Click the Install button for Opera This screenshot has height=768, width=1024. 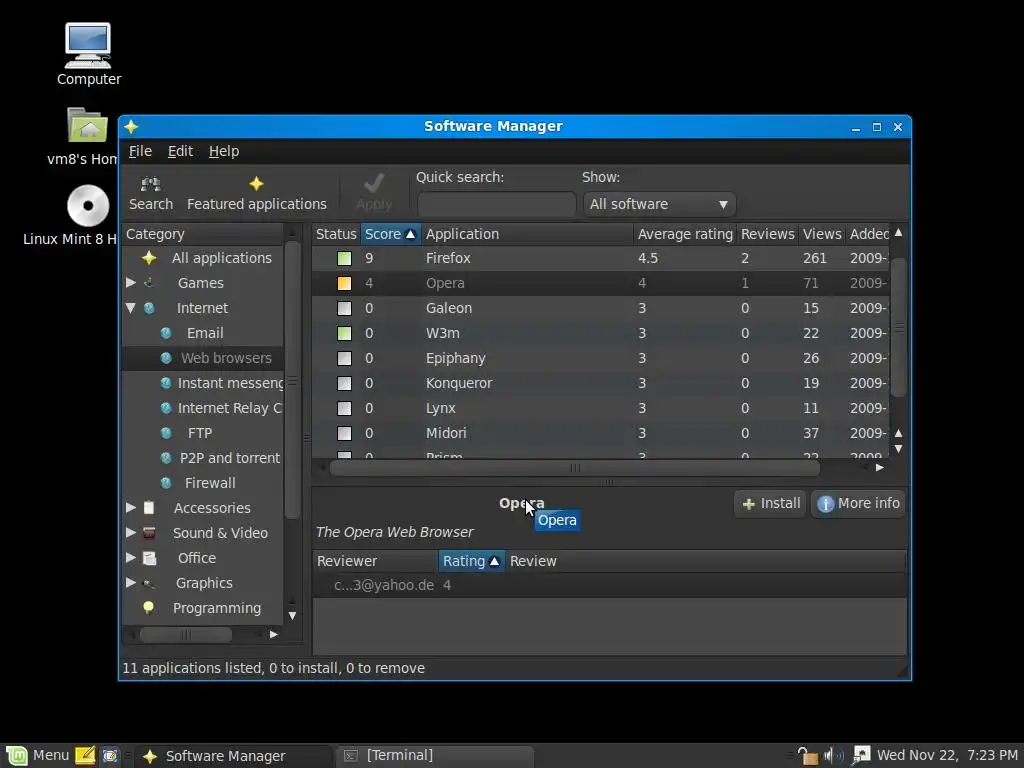click(x=771, y=504)
